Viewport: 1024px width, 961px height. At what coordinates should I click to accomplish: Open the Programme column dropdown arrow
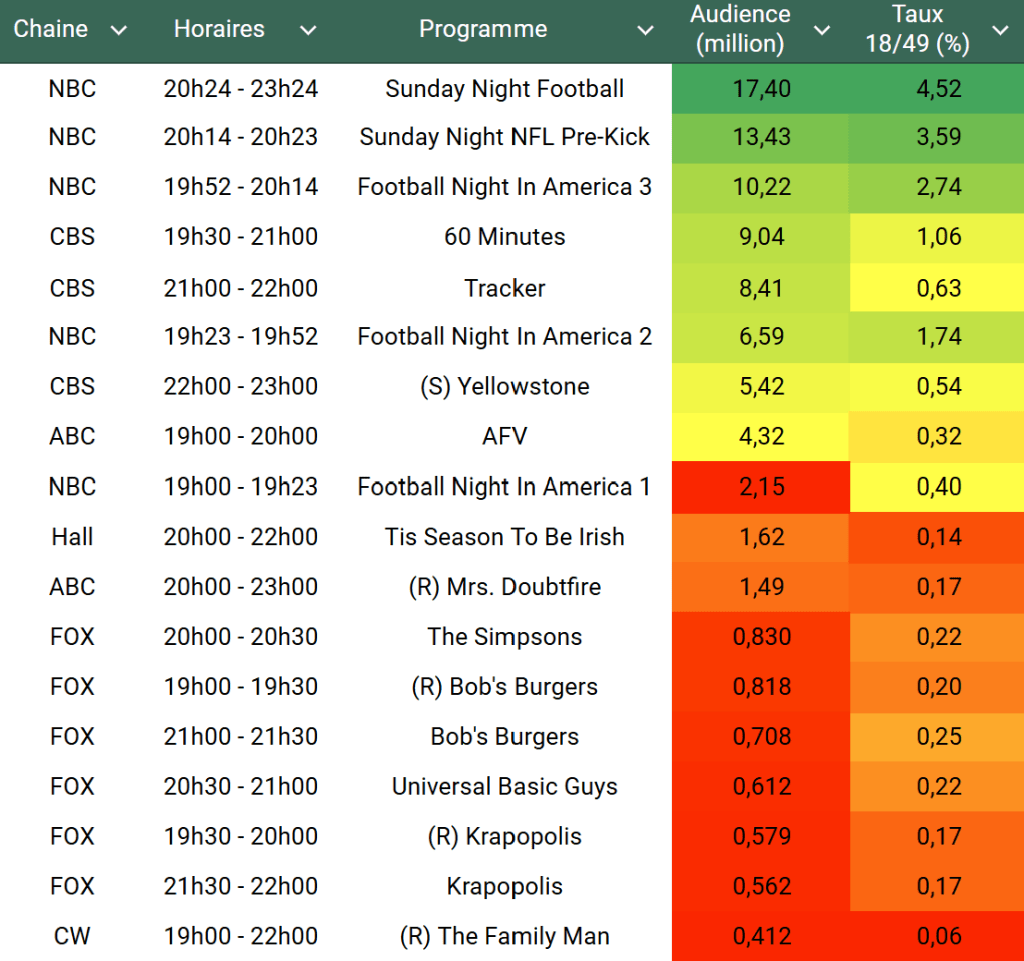[645, 30]
